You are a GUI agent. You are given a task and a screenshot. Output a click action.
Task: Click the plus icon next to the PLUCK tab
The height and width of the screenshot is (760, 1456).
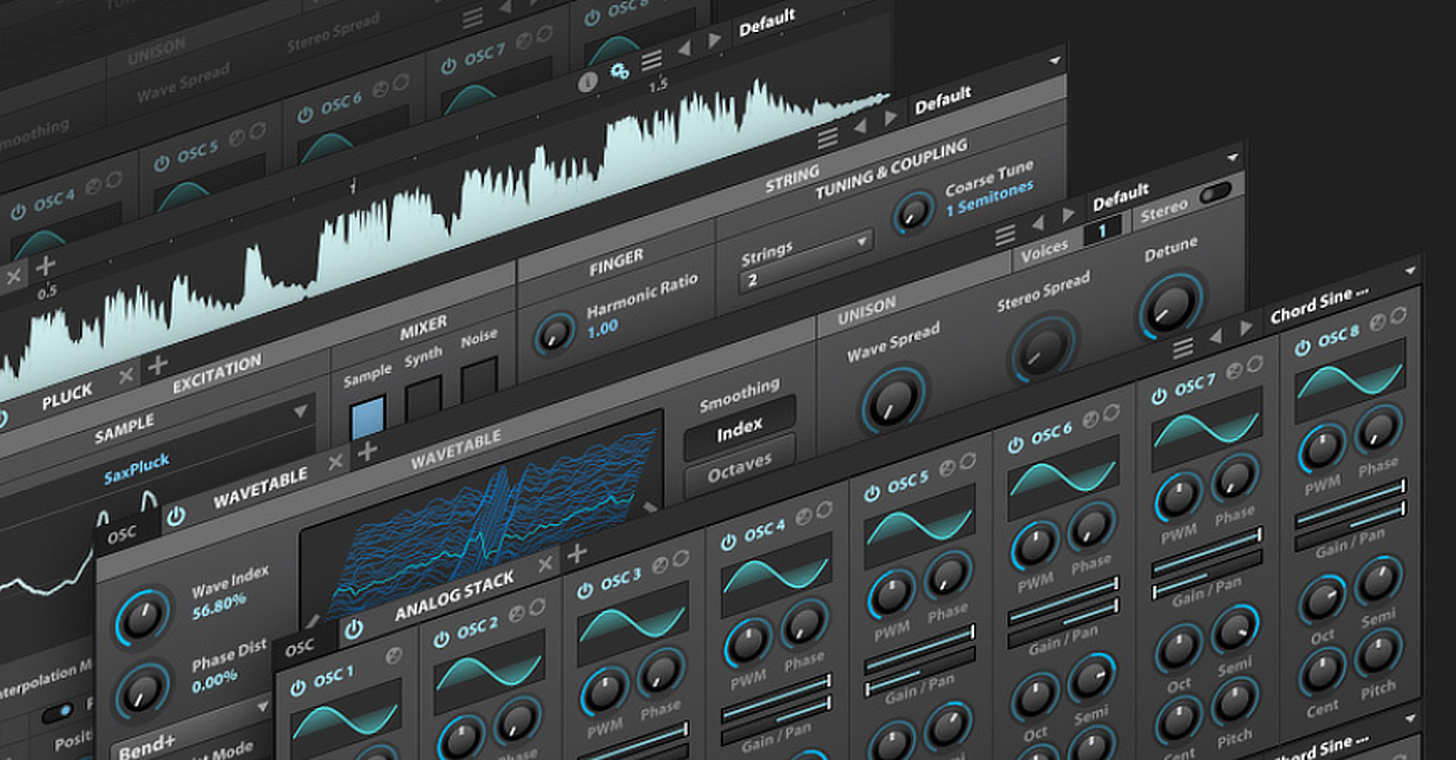tap(157, 365)
